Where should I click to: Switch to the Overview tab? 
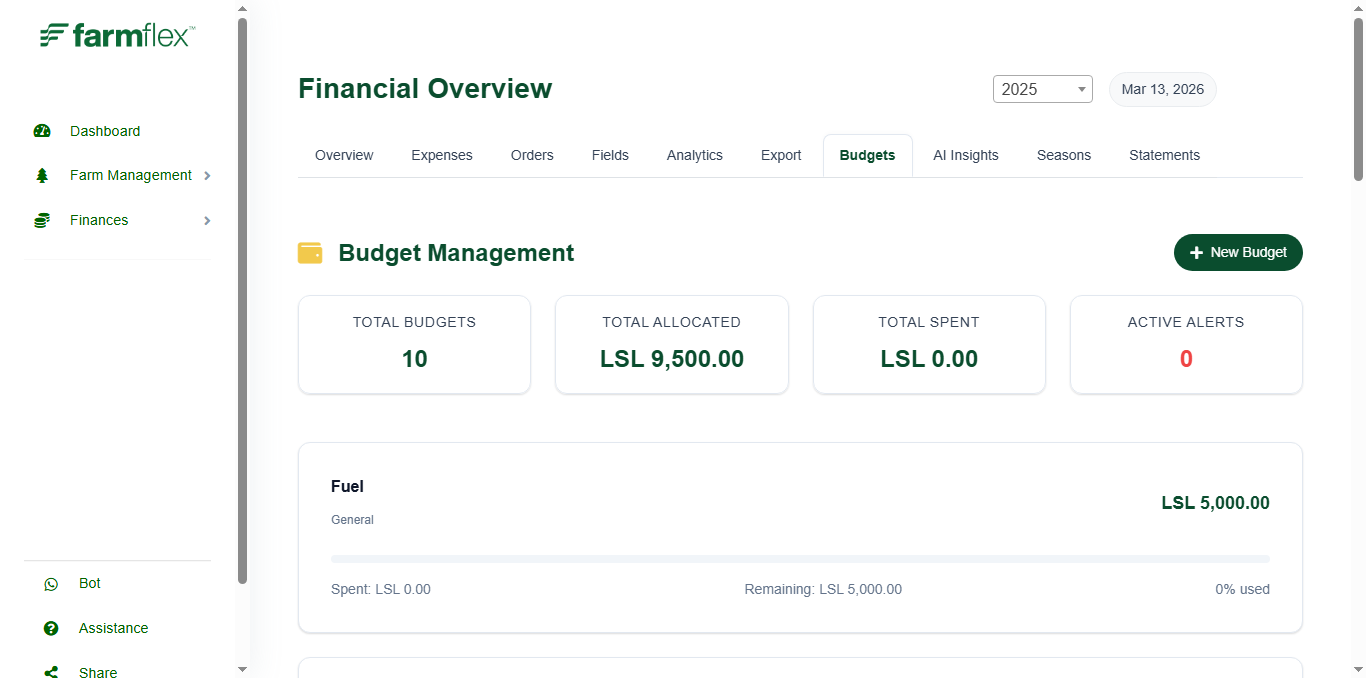coord(344,155)
